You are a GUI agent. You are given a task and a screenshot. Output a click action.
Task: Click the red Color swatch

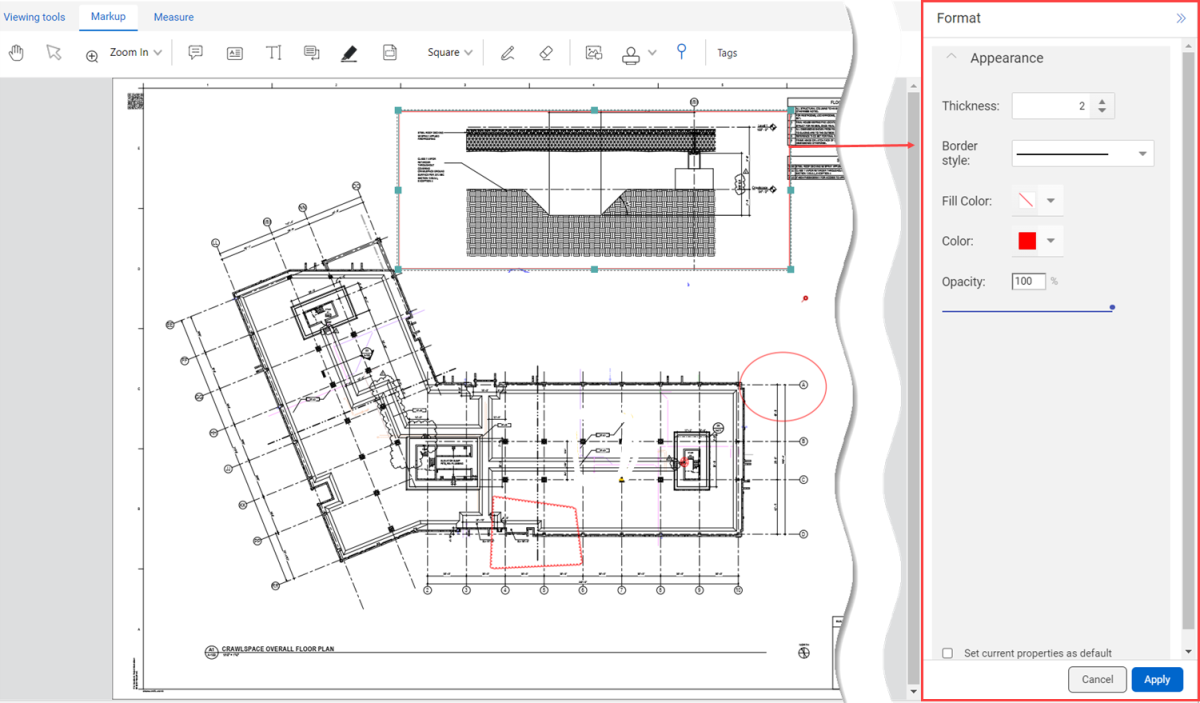1027,241
